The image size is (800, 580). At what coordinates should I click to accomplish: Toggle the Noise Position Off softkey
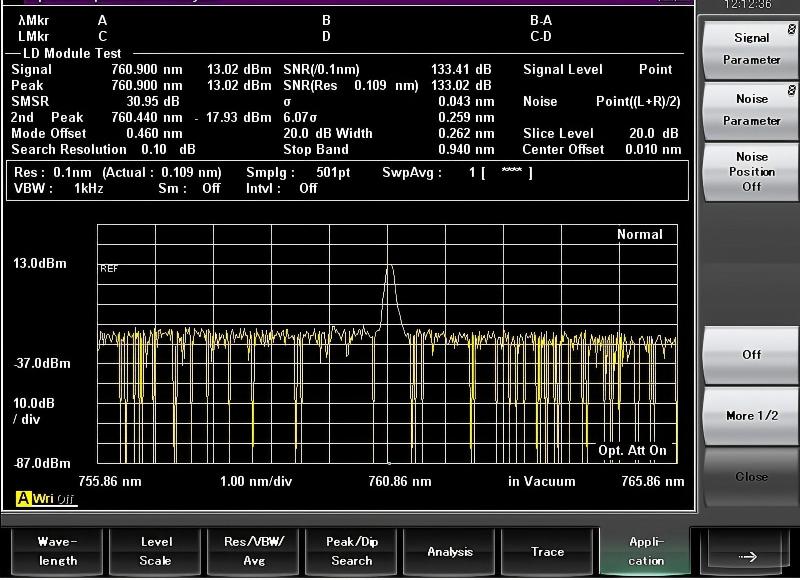(x=751, y=171)
